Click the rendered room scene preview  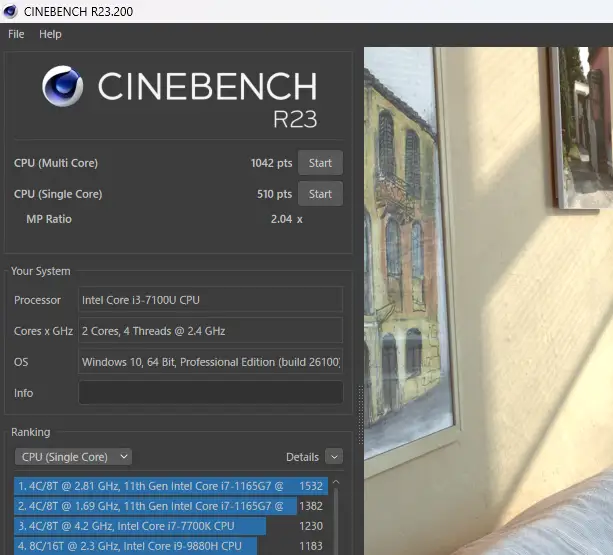tap(488, 300)
